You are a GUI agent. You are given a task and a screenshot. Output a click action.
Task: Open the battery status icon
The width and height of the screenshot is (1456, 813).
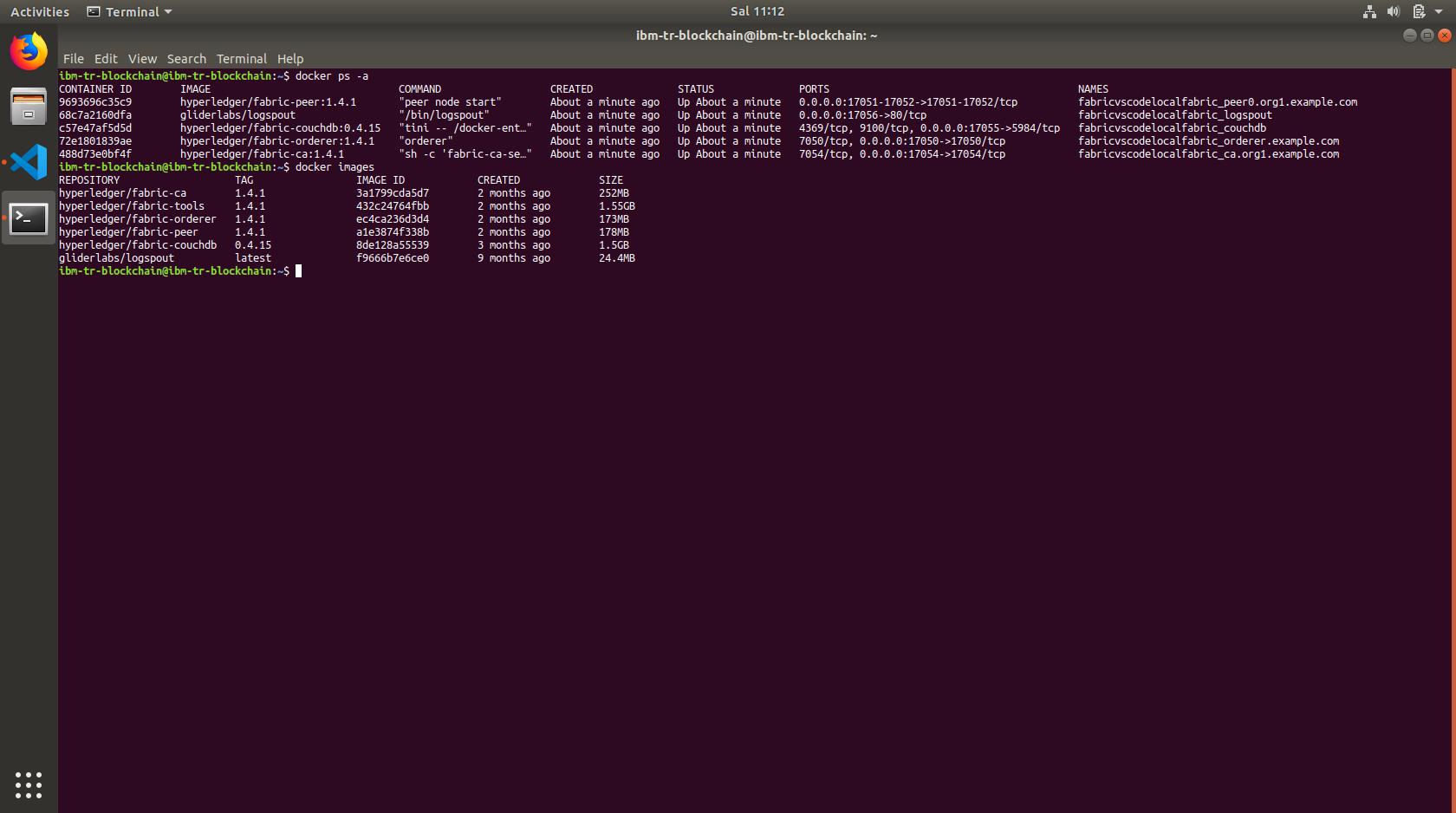click(1419, 11)
